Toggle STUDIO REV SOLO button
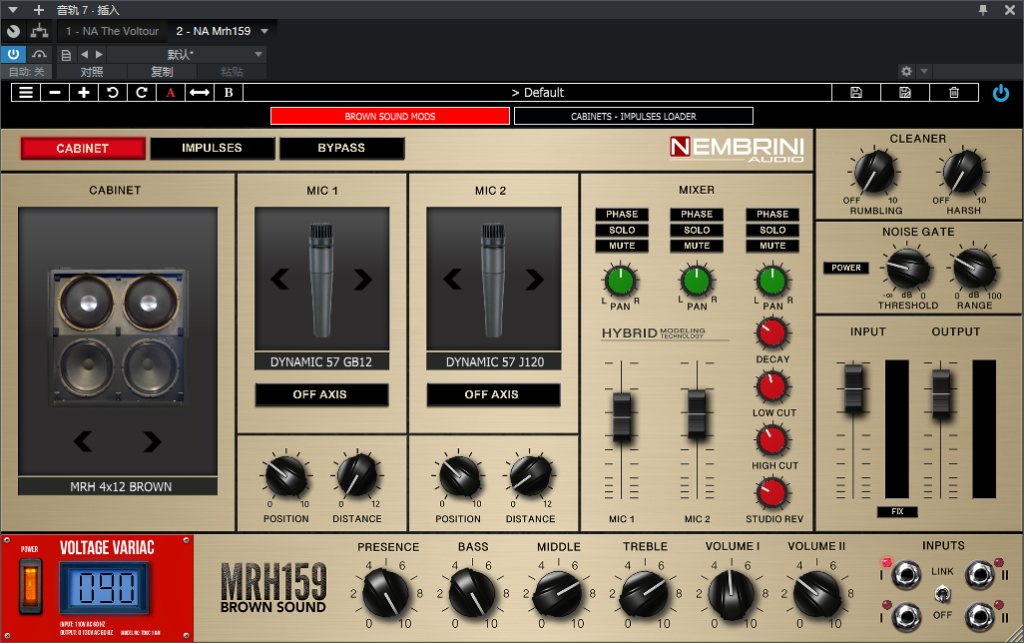The height and width of the screenshot is (643, 1024). click(773, 230)
